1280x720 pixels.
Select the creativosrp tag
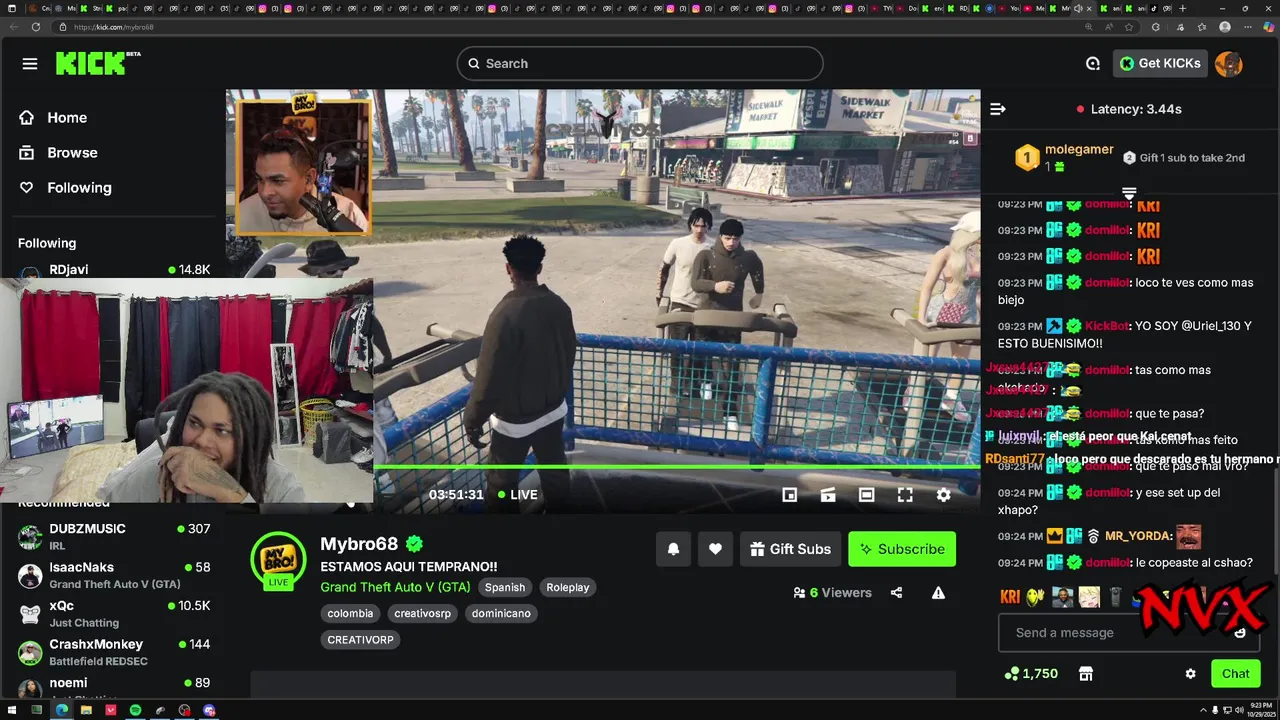pos(422,614)
